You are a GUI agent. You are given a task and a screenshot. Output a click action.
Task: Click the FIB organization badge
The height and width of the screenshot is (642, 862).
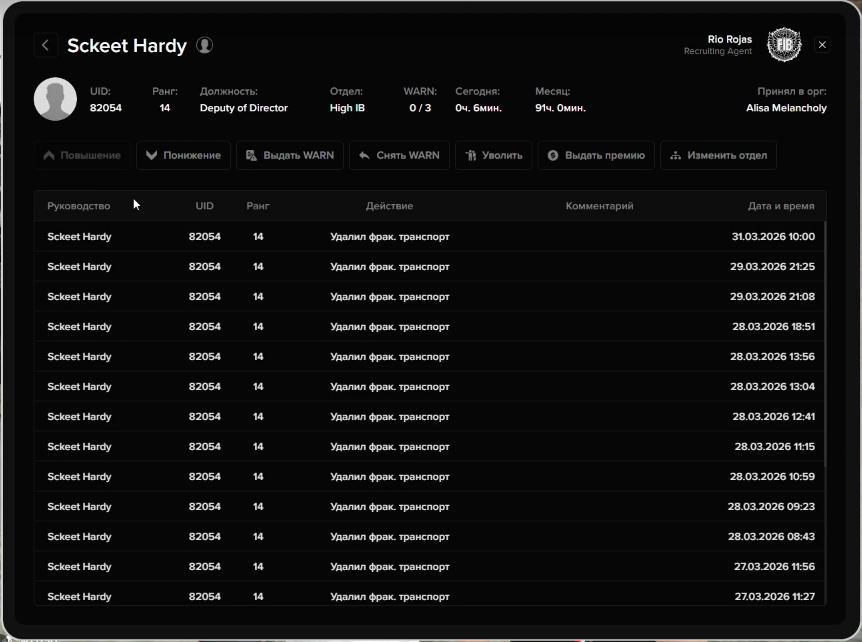point(784,45)
